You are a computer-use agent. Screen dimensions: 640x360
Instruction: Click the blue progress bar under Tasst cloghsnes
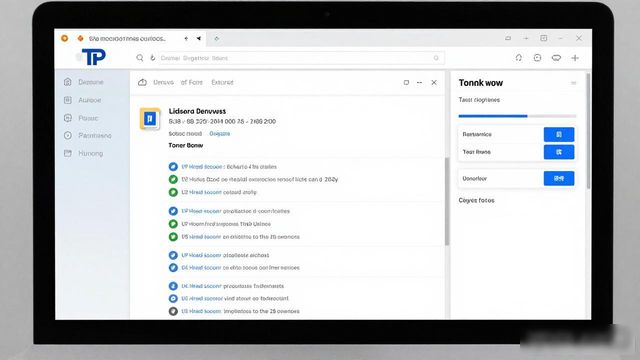[x=493, y=116]
